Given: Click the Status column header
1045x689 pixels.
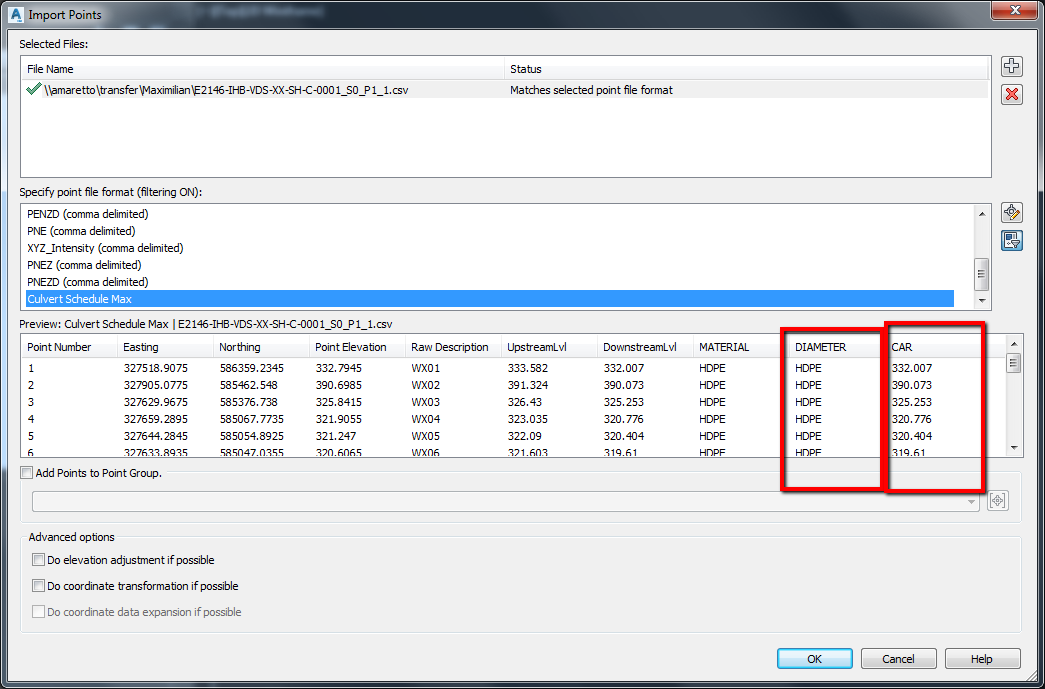Looking at the screenshot, I should coord(746,69).
